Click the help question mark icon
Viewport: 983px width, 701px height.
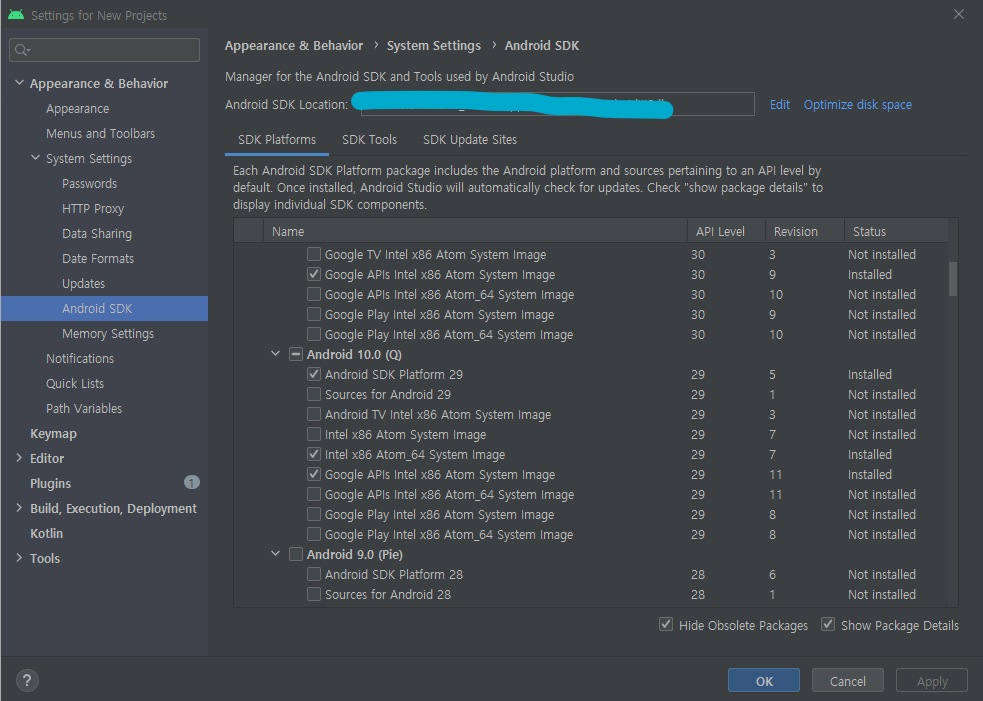(x=27, y=680)
